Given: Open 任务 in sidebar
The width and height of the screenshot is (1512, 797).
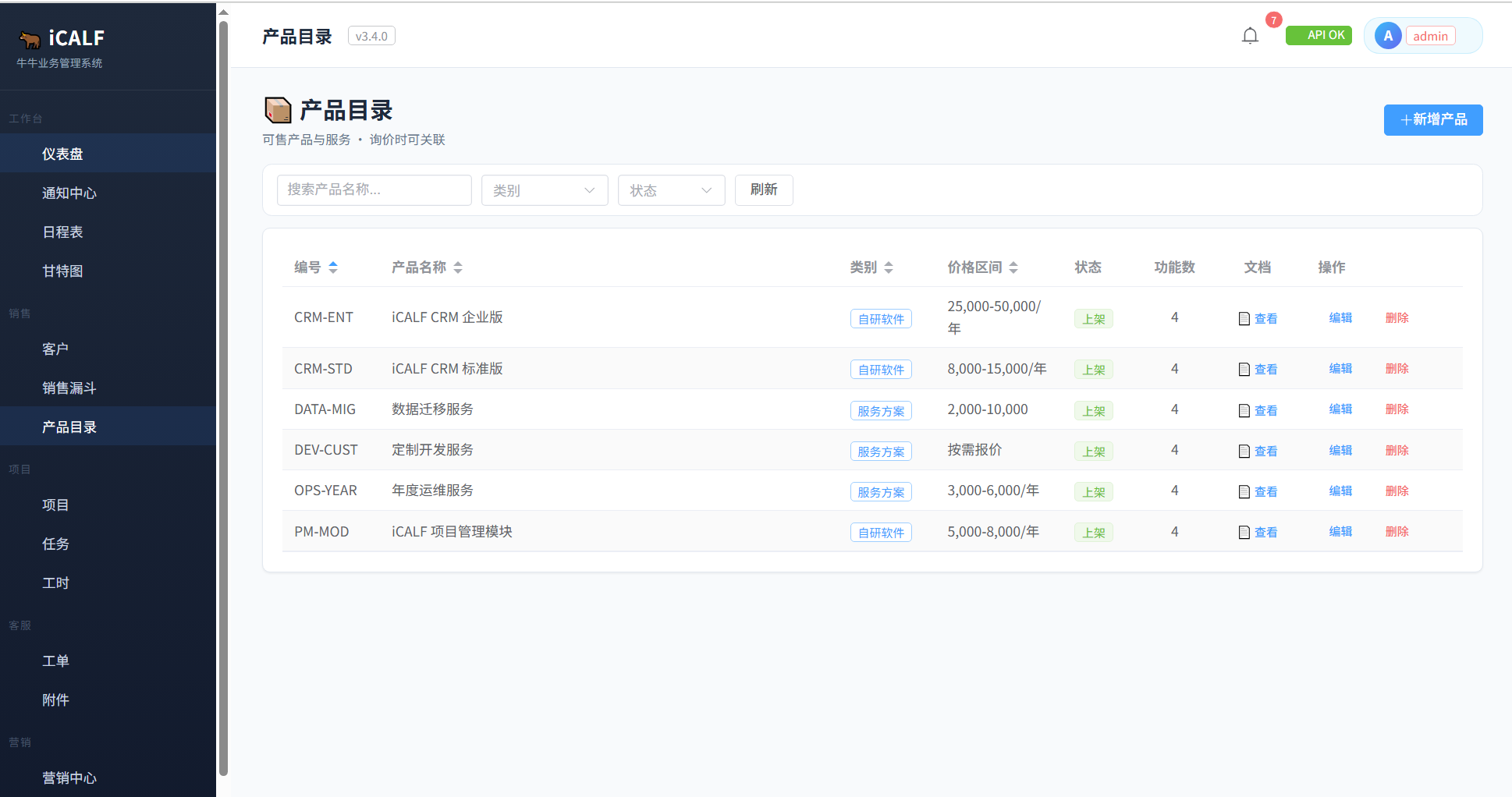Looking at the screenshot, I should [x=108, y=544].
